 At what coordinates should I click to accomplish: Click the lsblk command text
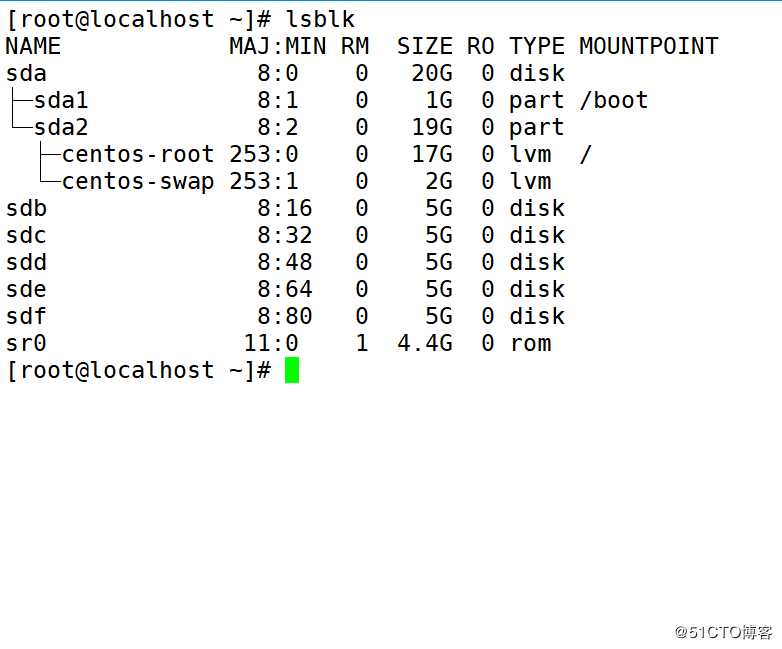(x=320, y=19)
